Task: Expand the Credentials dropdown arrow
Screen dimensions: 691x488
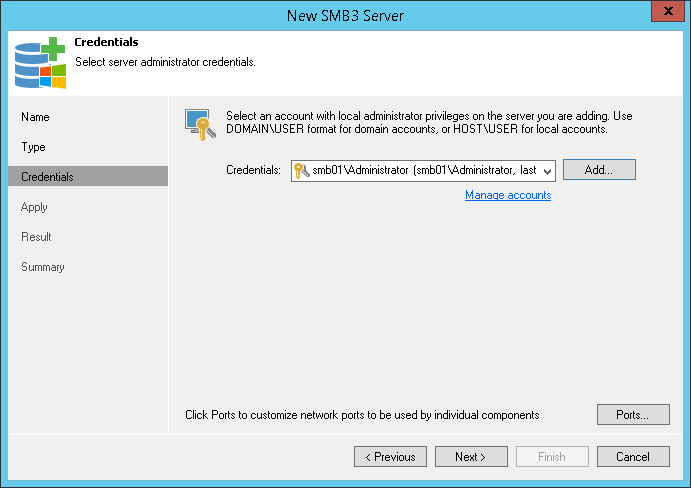Action: (547, 171)
